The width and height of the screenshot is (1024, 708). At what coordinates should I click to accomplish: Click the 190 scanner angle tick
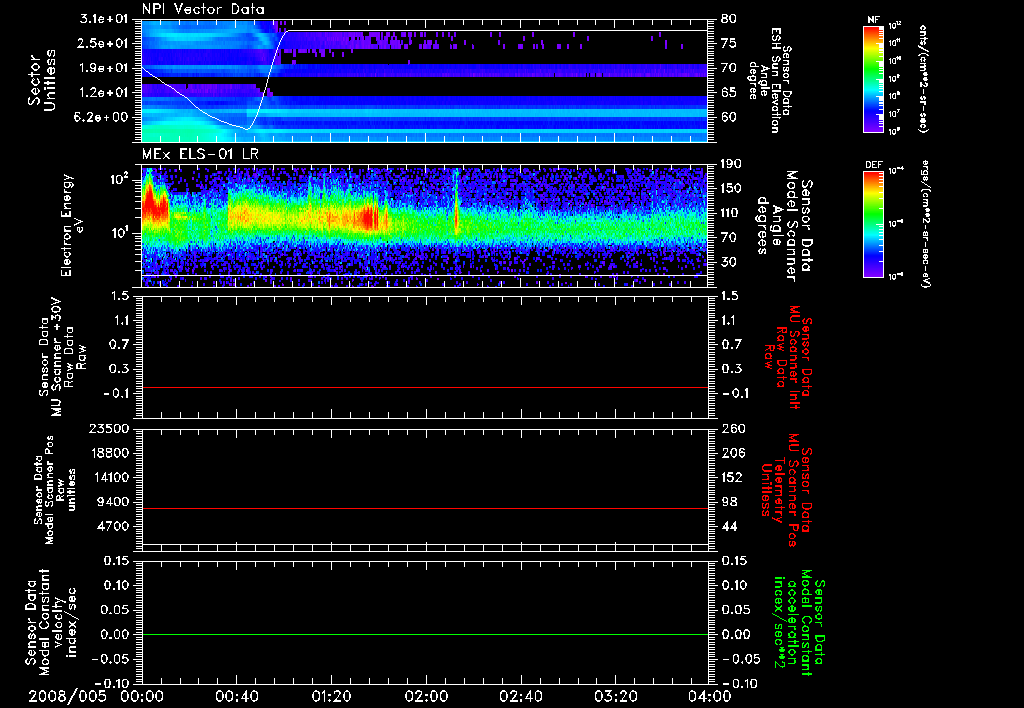click(733, 164)
